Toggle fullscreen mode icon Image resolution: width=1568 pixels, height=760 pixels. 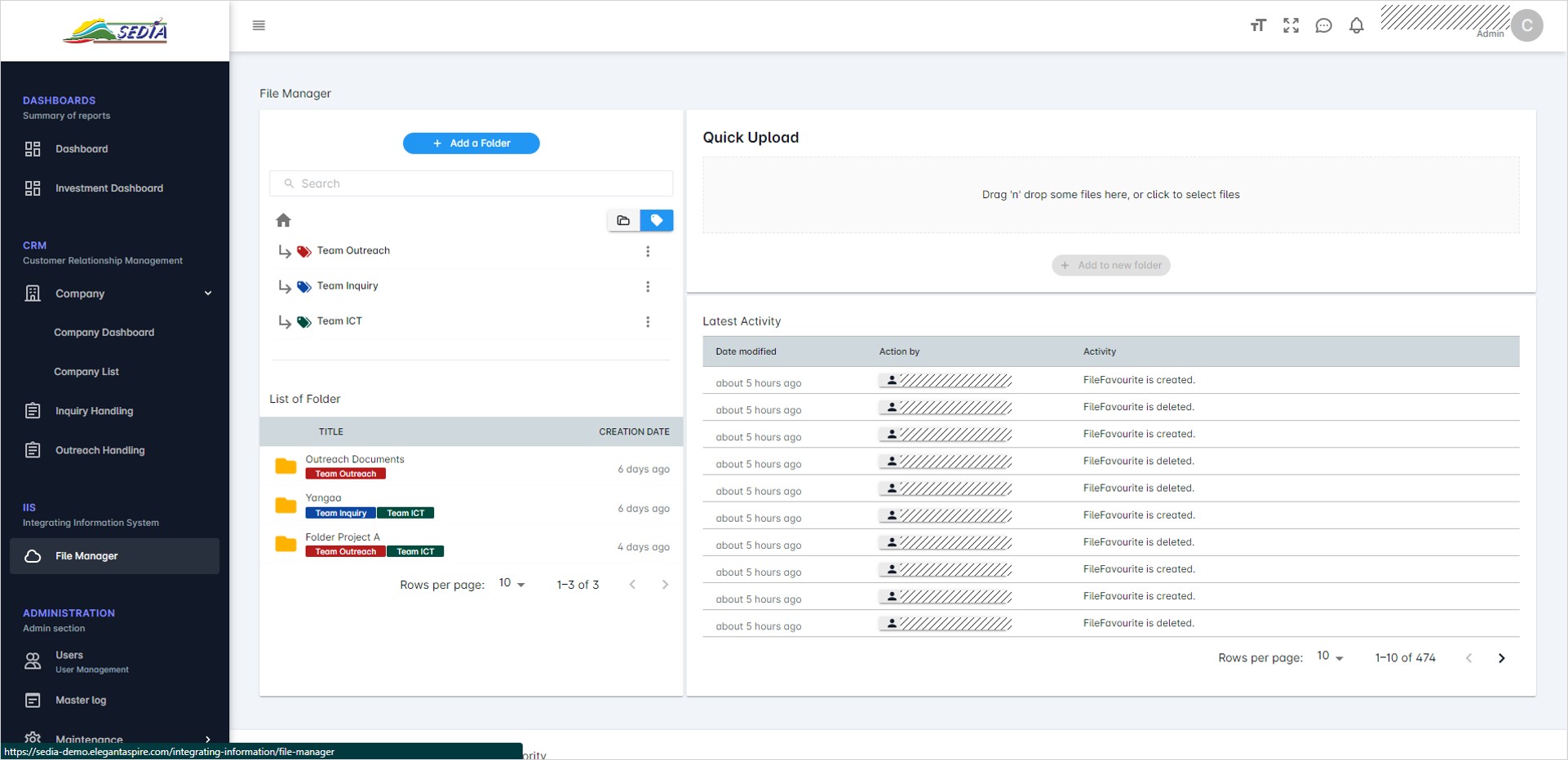pyautogui.click(x=1291, y=25)
